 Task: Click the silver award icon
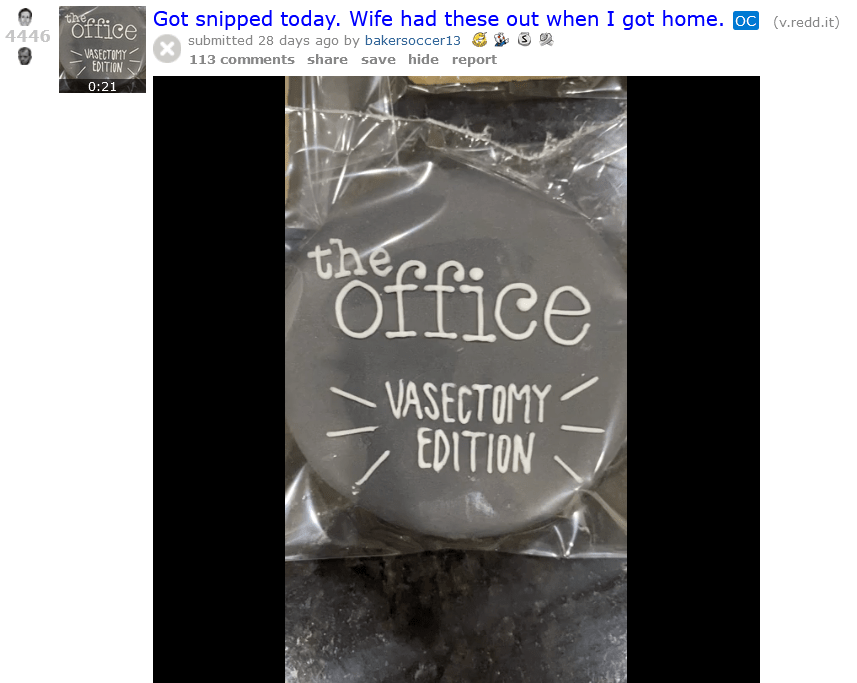pos(524,39)
